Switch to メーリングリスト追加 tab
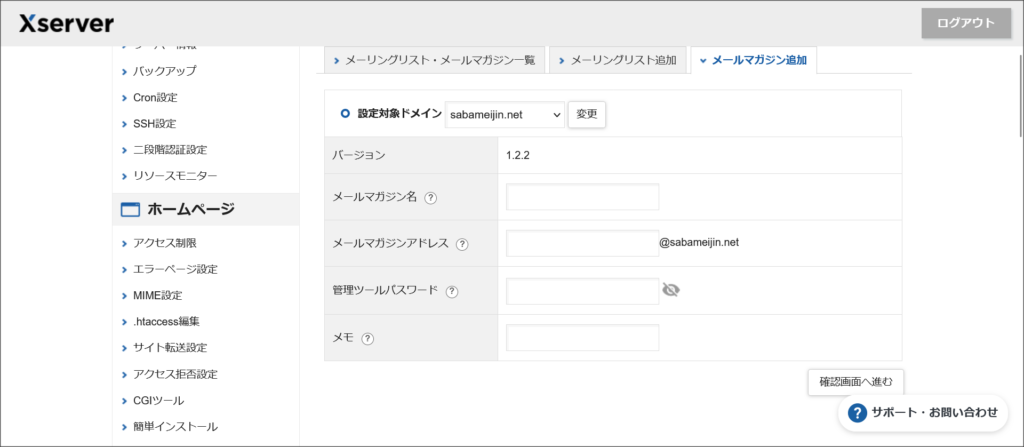Viewport: 1024px width, 447px height. coord(616,61)
